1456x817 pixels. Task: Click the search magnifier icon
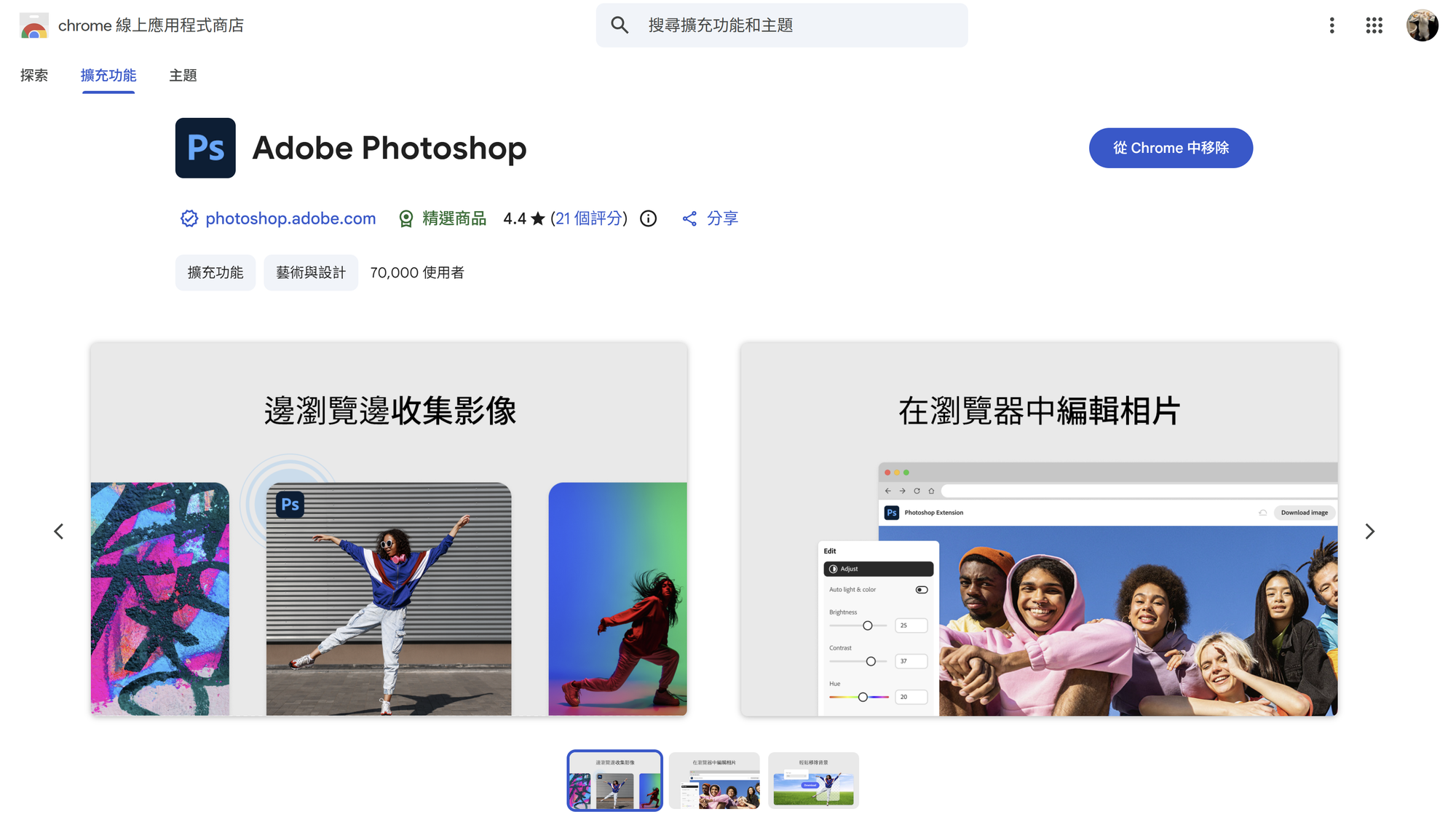[x=620, y=25]
